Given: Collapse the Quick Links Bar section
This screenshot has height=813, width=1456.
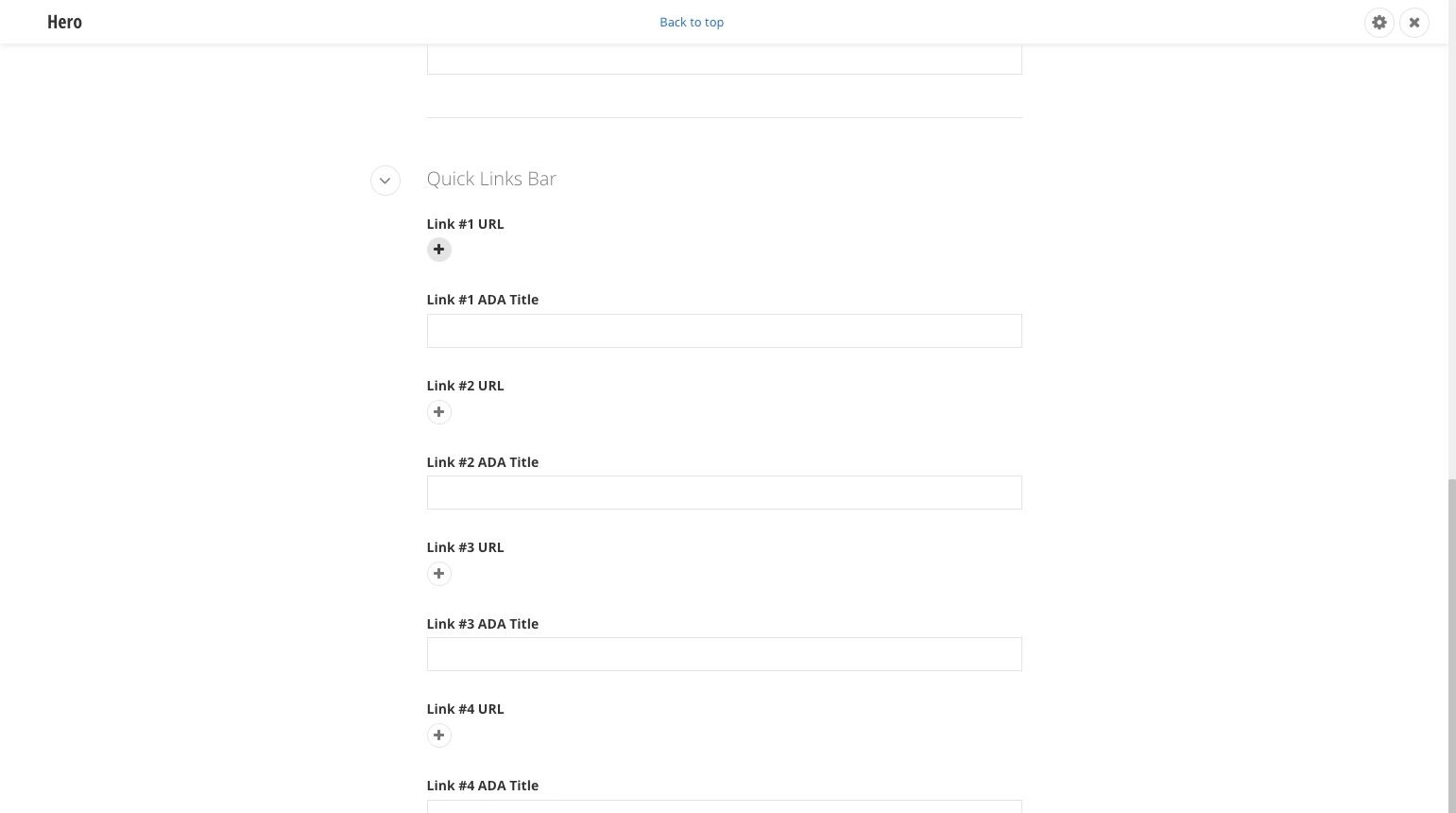Looking at the screenshot, I should tap(385, 181).
